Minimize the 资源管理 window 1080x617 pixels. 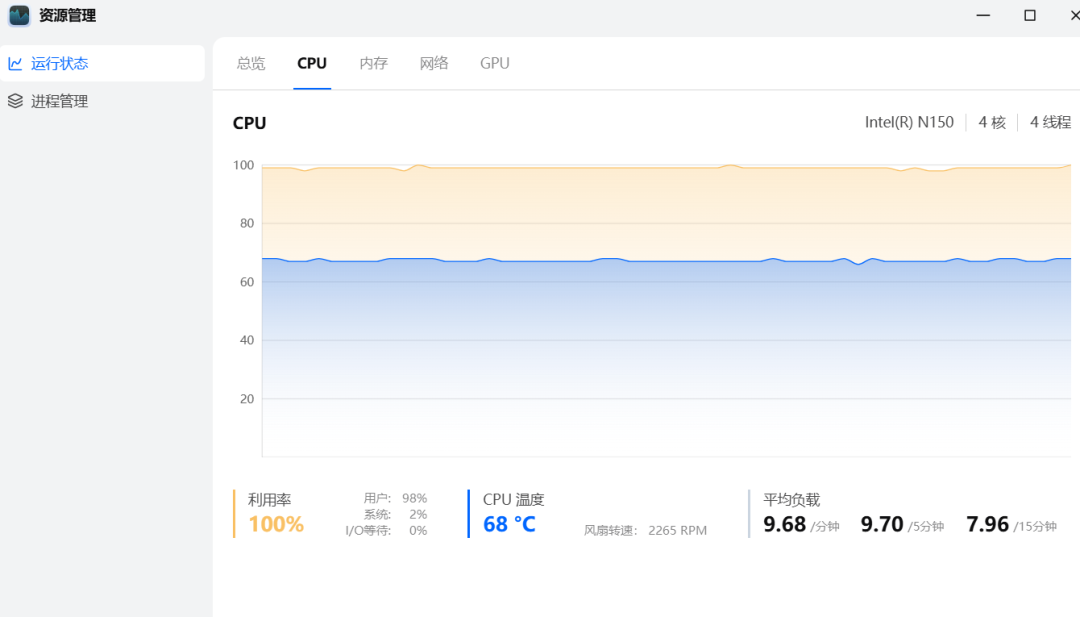click(x=984, y=15)
